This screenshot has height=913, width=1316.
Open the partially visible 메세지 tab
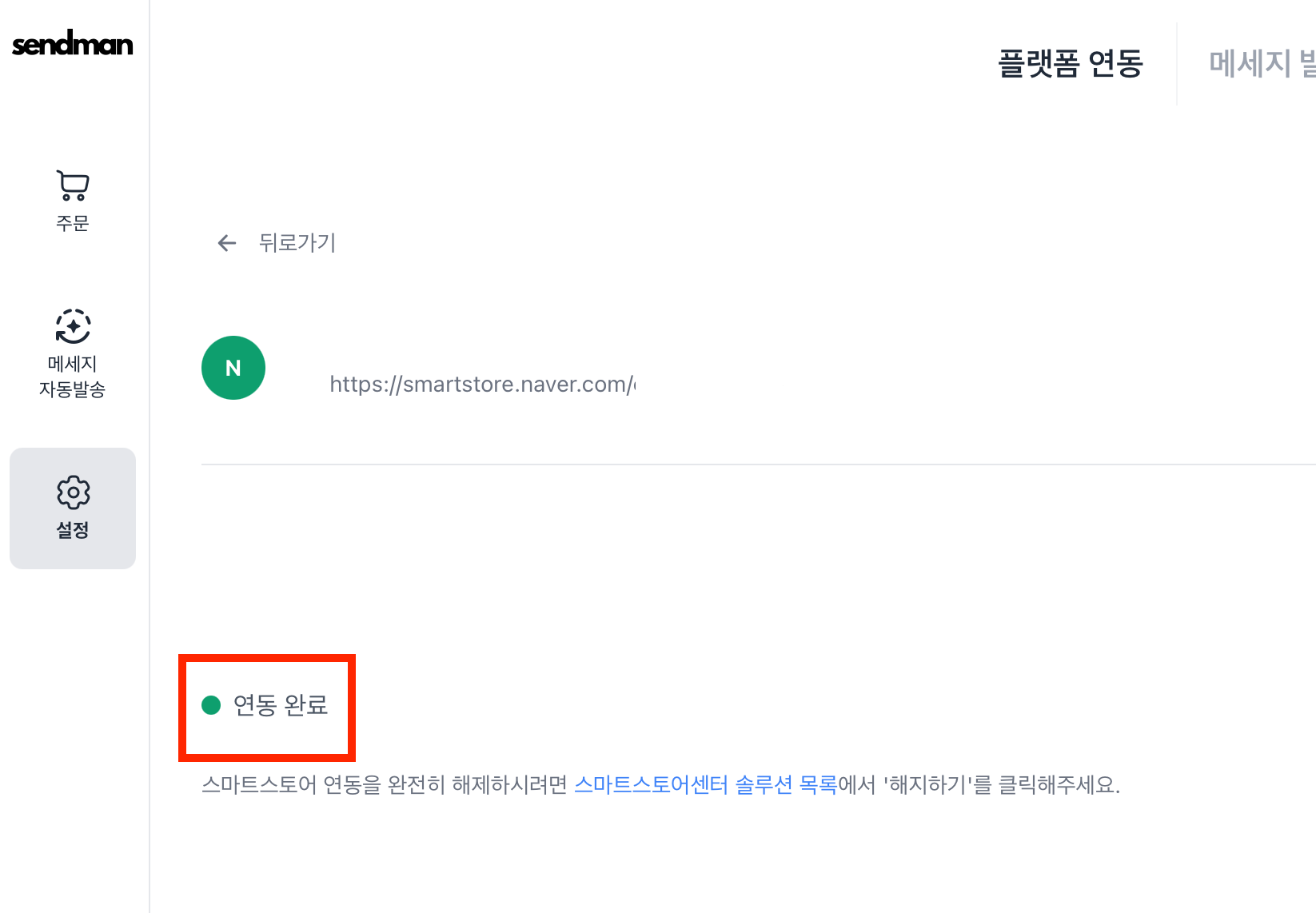(1260, 64)
